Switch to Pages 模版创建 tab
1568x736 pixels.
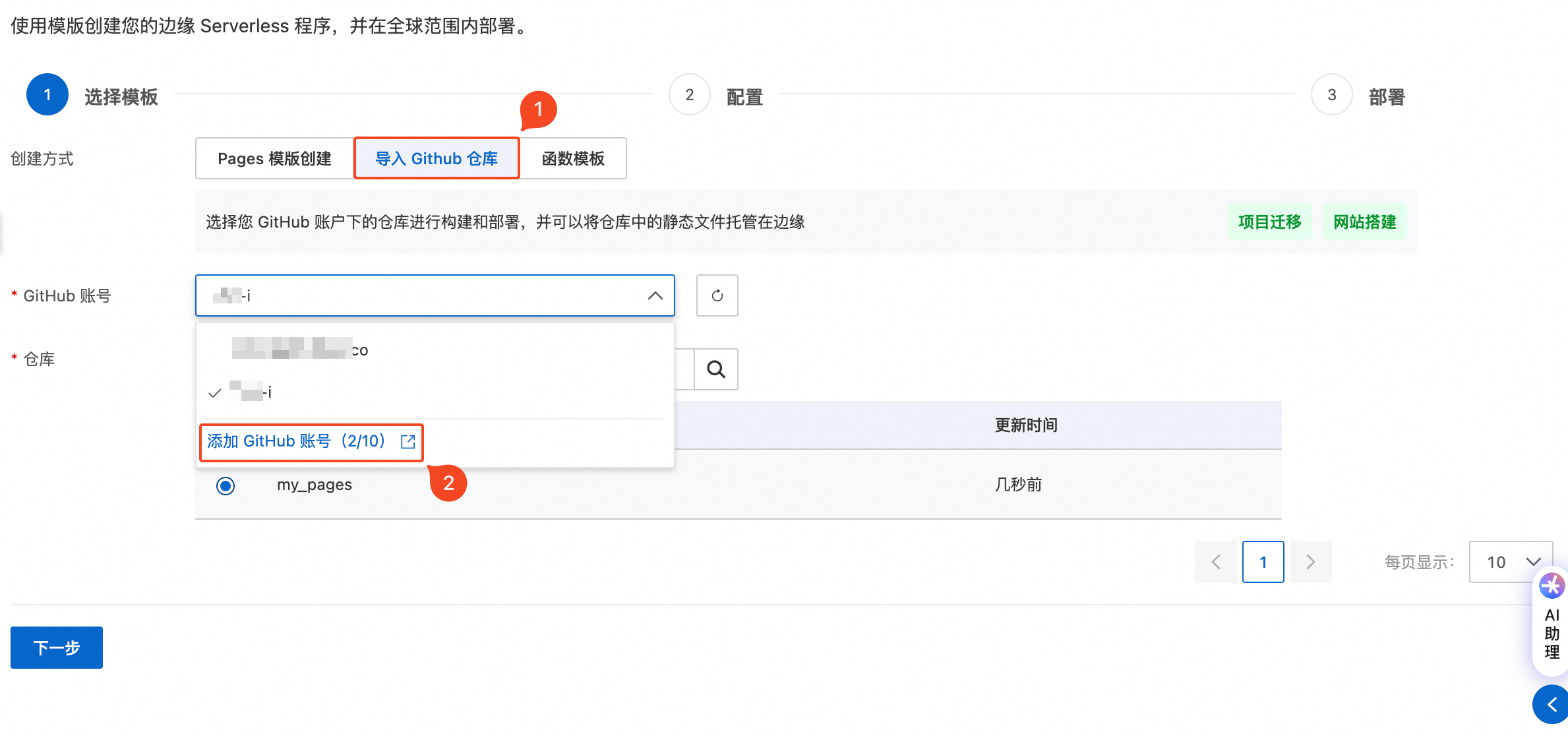pos(274,158)
